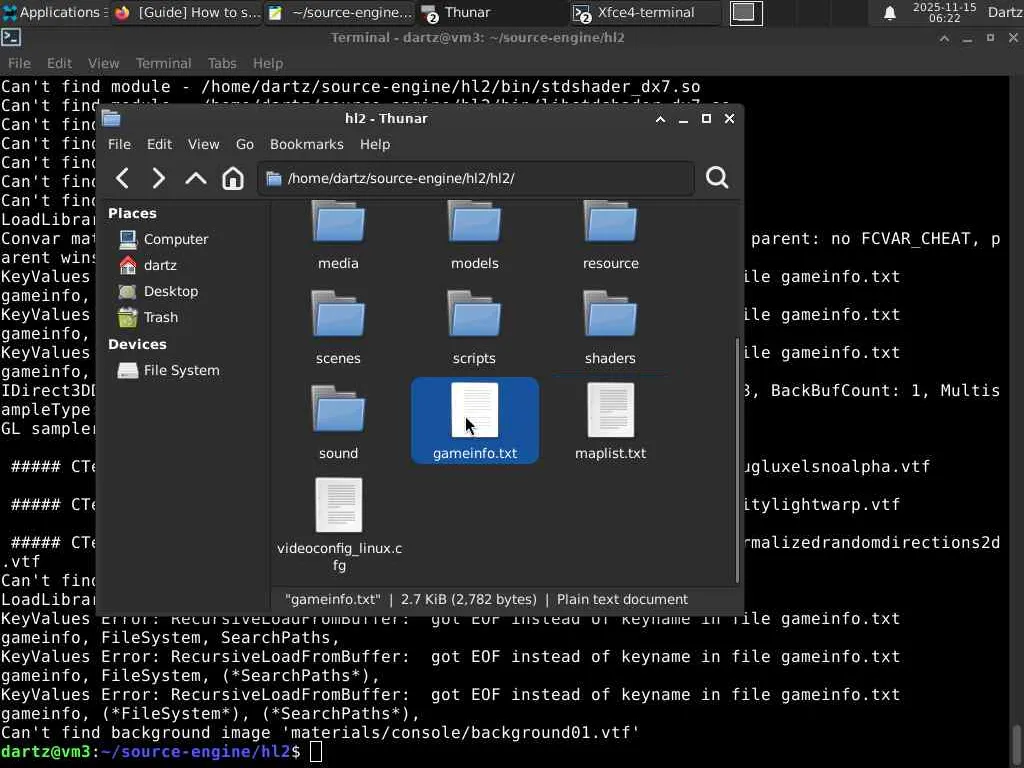Image resolution: width=1024 pixels, height=768 pixels.
Task: Open dartz home in Places sidebar
Action: pos(148,265)
